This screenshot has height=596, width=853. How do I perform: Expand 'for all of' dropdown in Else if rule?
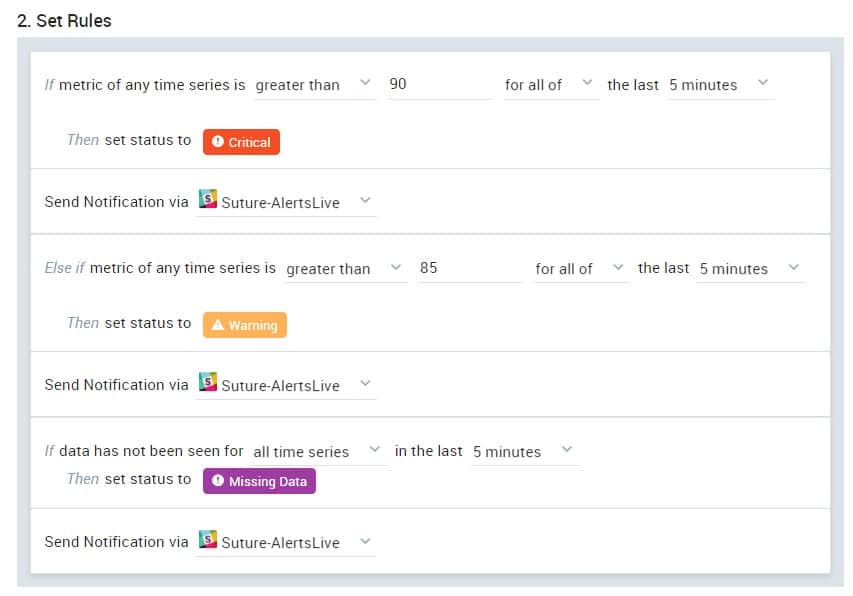click(x=581, y=269)
